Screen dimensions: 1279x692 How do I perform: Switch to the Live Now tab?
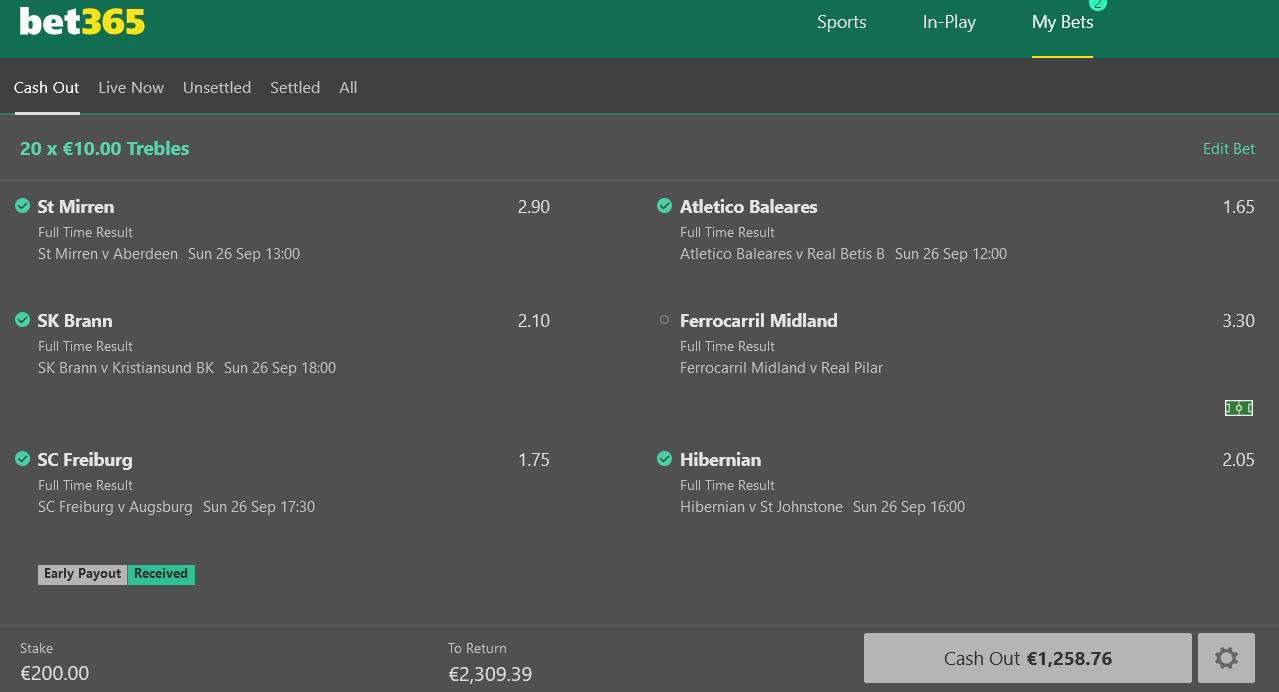(x=131, y=88)
